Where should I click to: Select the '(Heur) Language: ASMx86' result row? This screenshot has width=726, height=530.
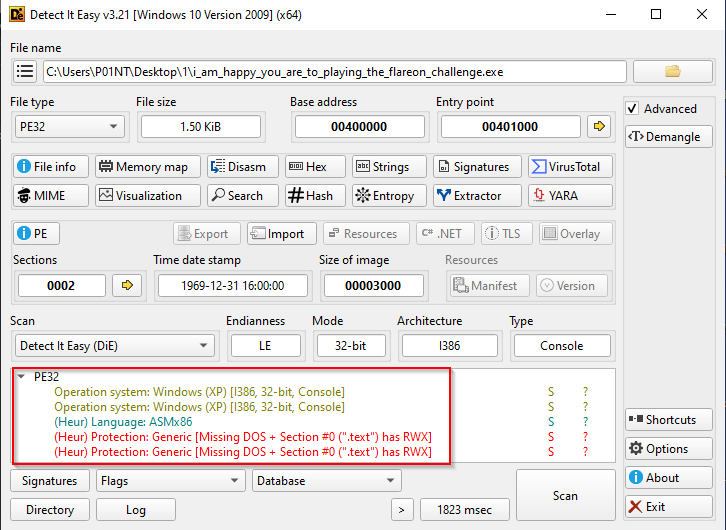tap(123, 422)
